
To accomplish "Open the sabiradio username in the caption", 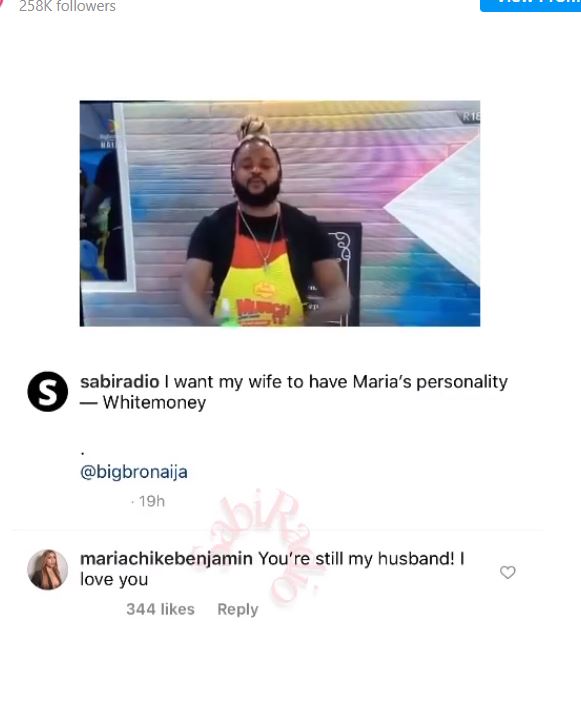I will 120,382.
